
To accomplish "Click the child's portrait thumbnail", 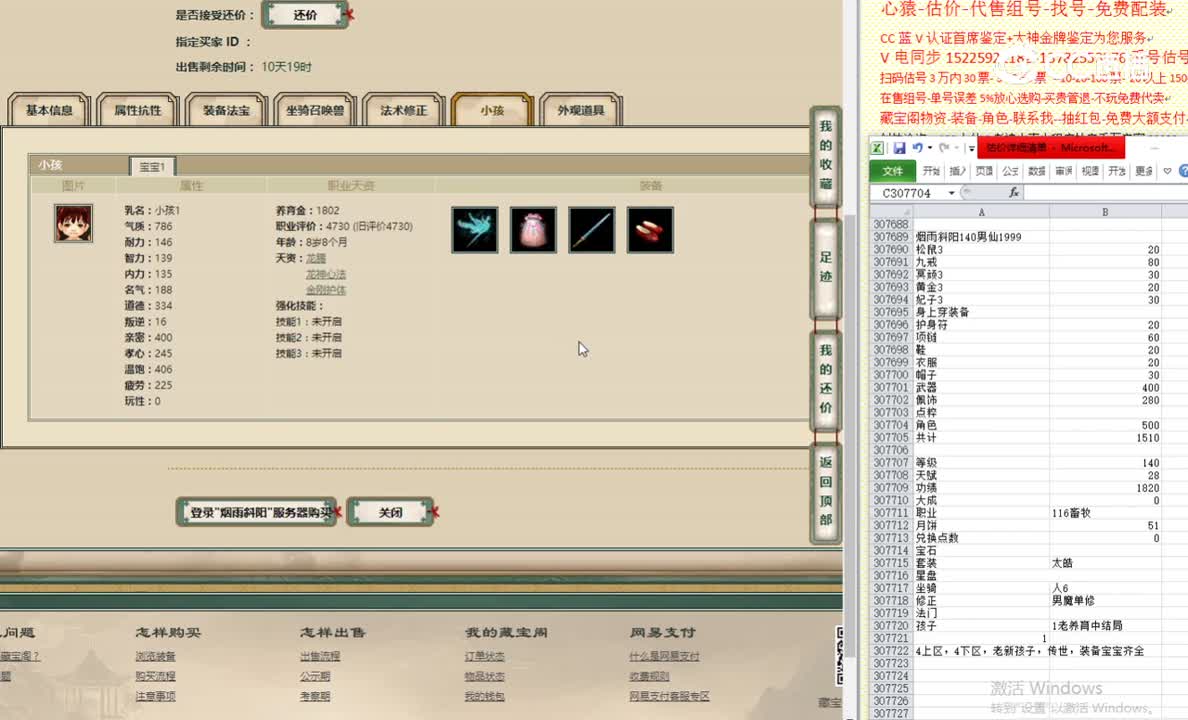I will tap(73, 223).
